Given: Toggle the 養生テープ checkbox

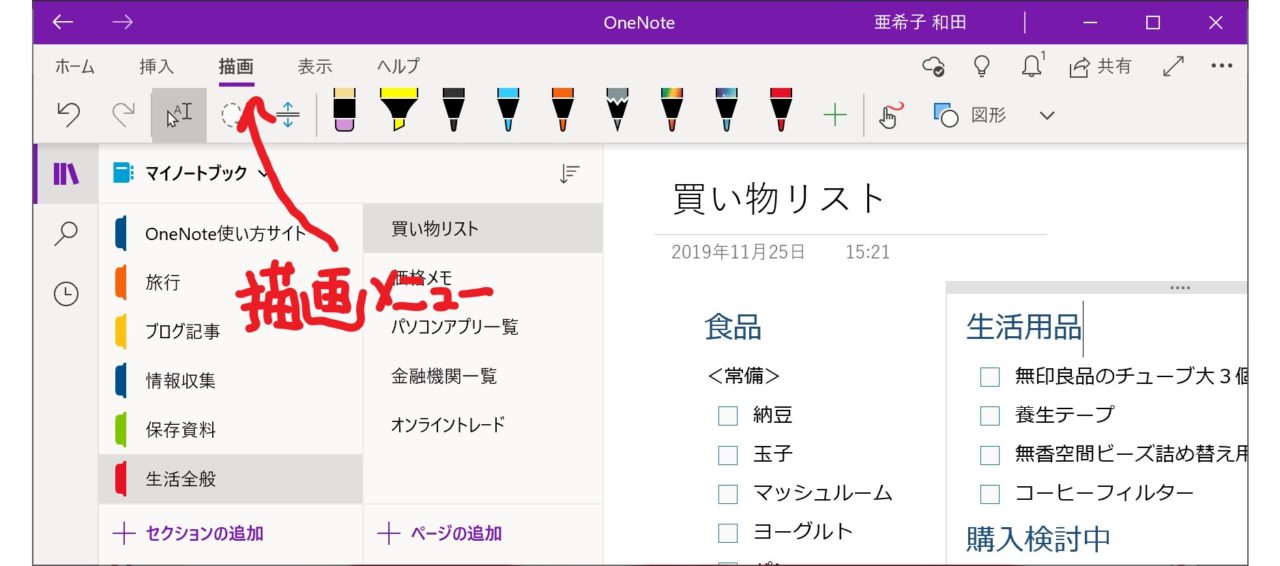Looking at the screenshot, I should (990, 416).
